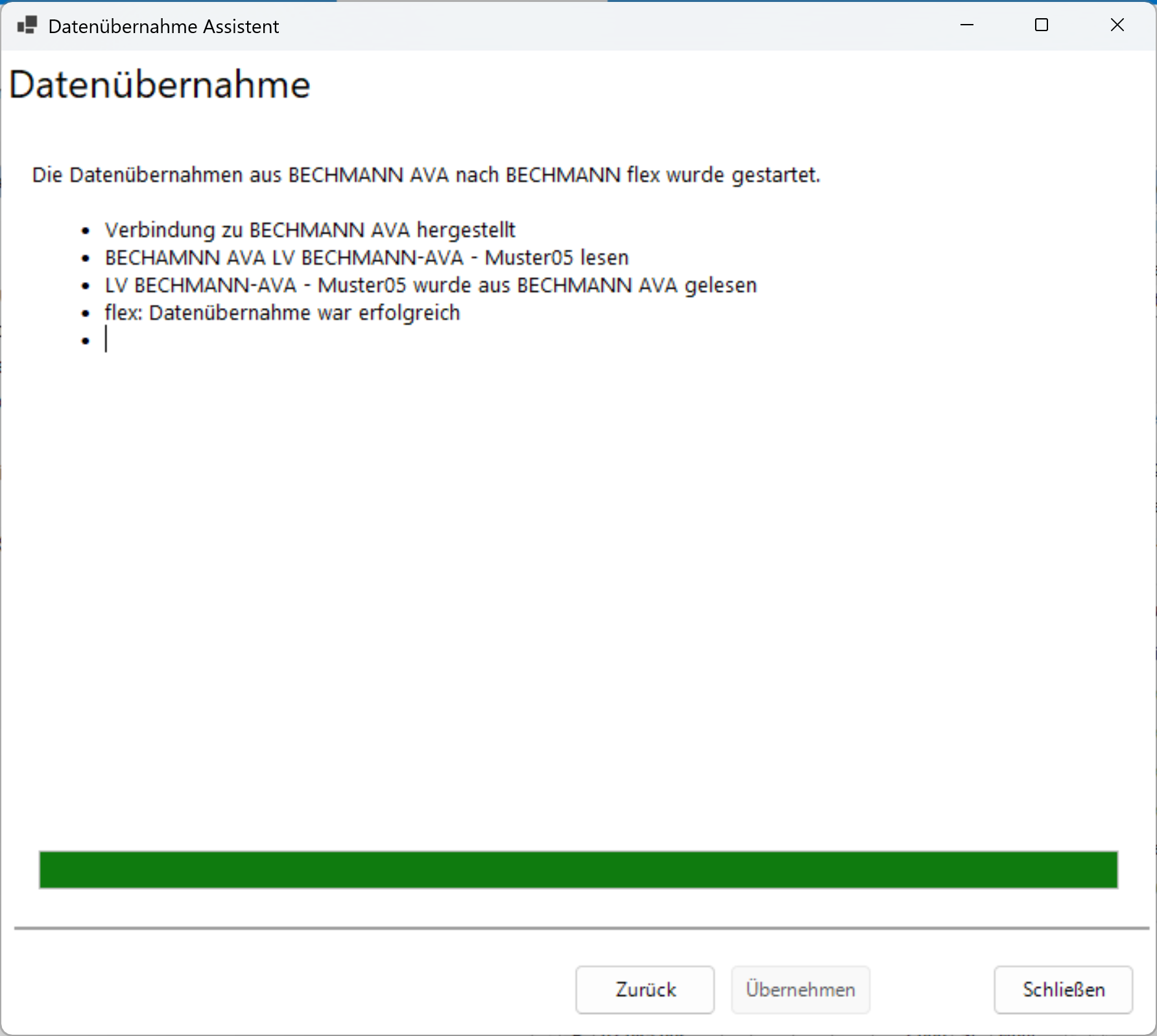The image size is (1157, 1036).
Task: Maximize the assistant window
Action: 1042,25
